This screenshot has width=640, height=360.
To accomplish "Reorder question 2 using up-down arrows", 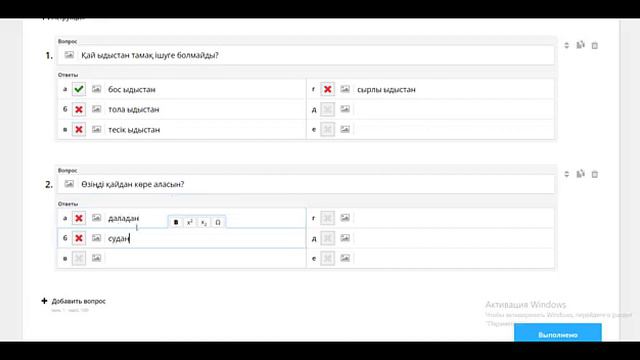I will [567, 174].
